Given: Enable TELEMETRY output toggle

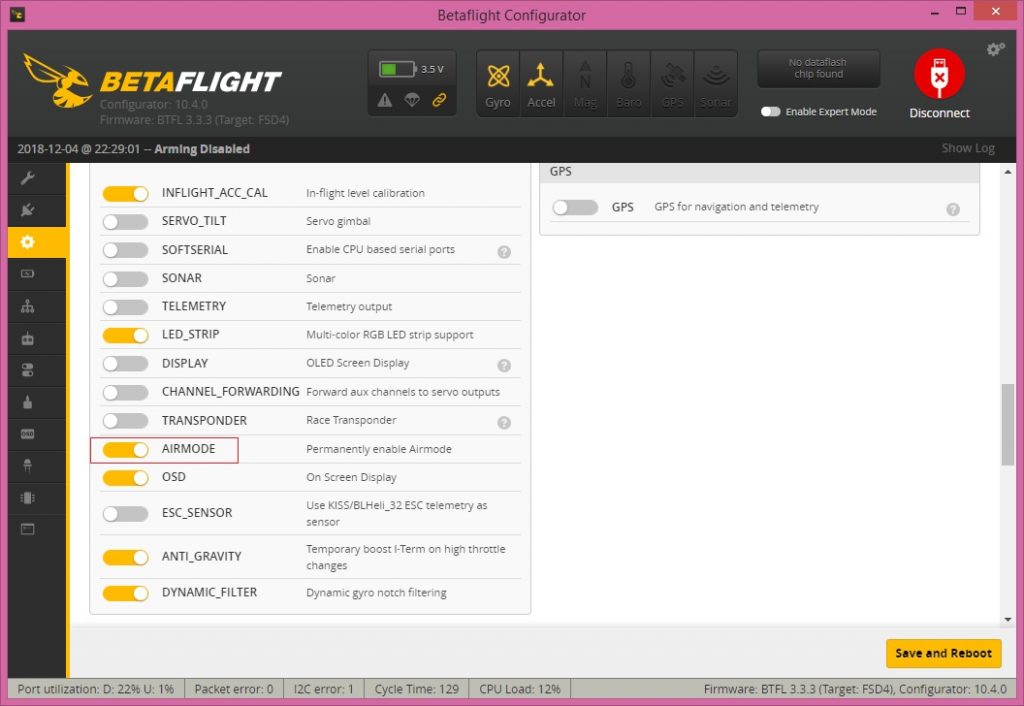Looking at the screenshot, I should click(x=125, y=307).
